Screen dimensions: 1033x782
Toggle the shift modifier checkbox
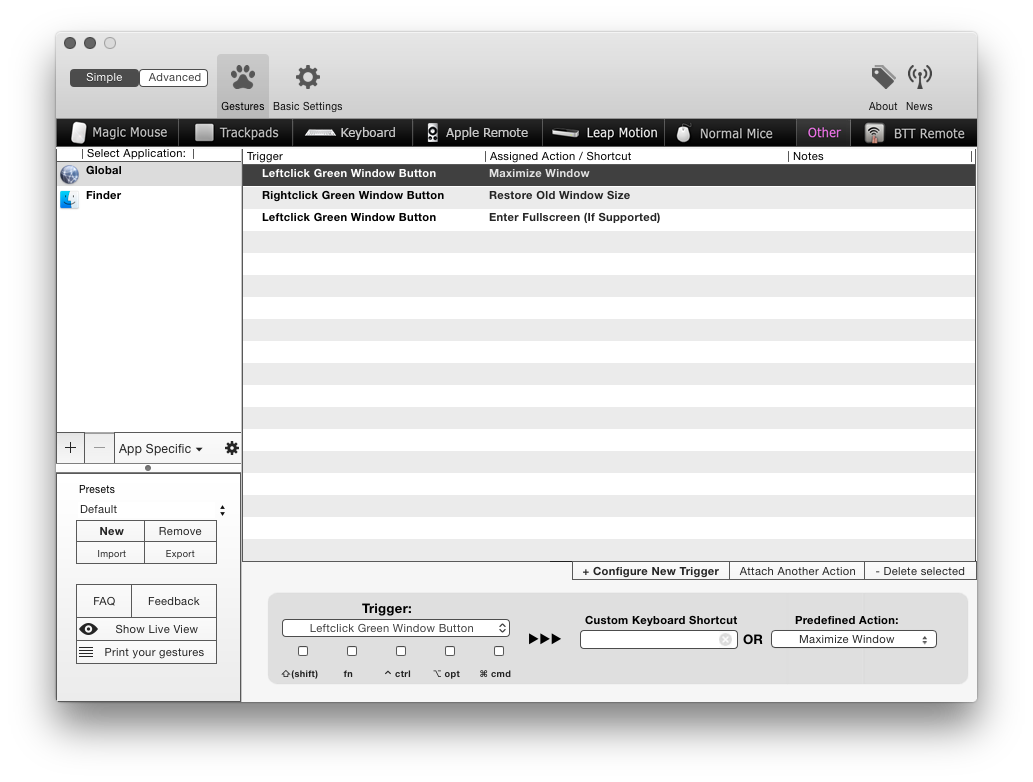tap(303, 651)
